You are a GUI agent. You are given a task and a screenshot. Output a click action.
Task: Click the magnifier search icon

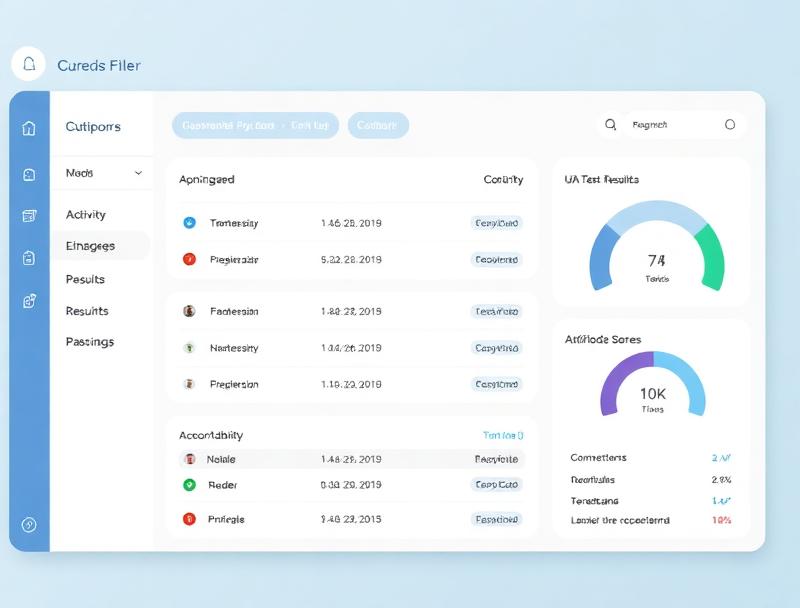point(610,124)
